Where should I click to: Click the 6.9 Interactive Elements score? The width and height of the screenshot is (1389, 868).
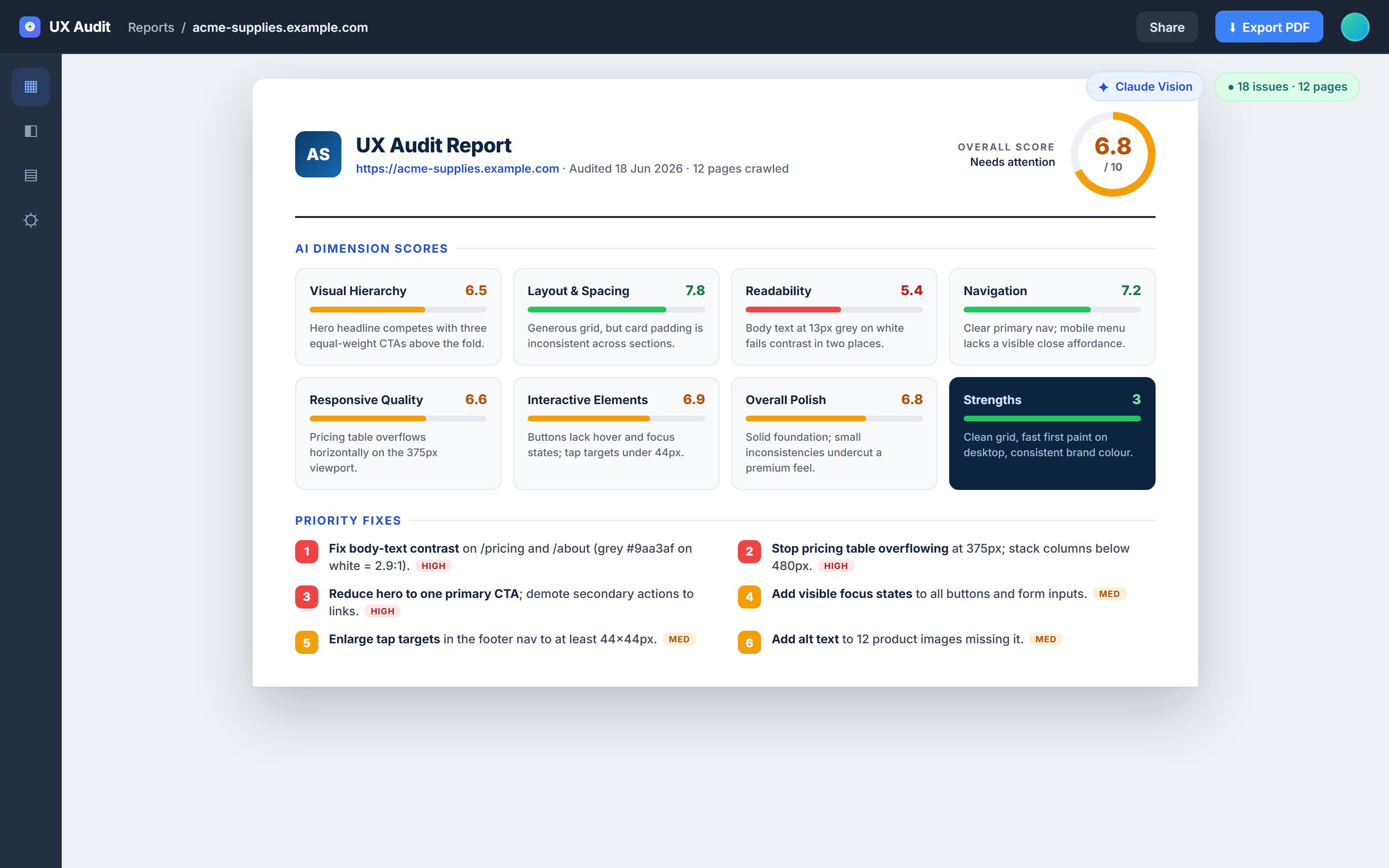[694, 400]
